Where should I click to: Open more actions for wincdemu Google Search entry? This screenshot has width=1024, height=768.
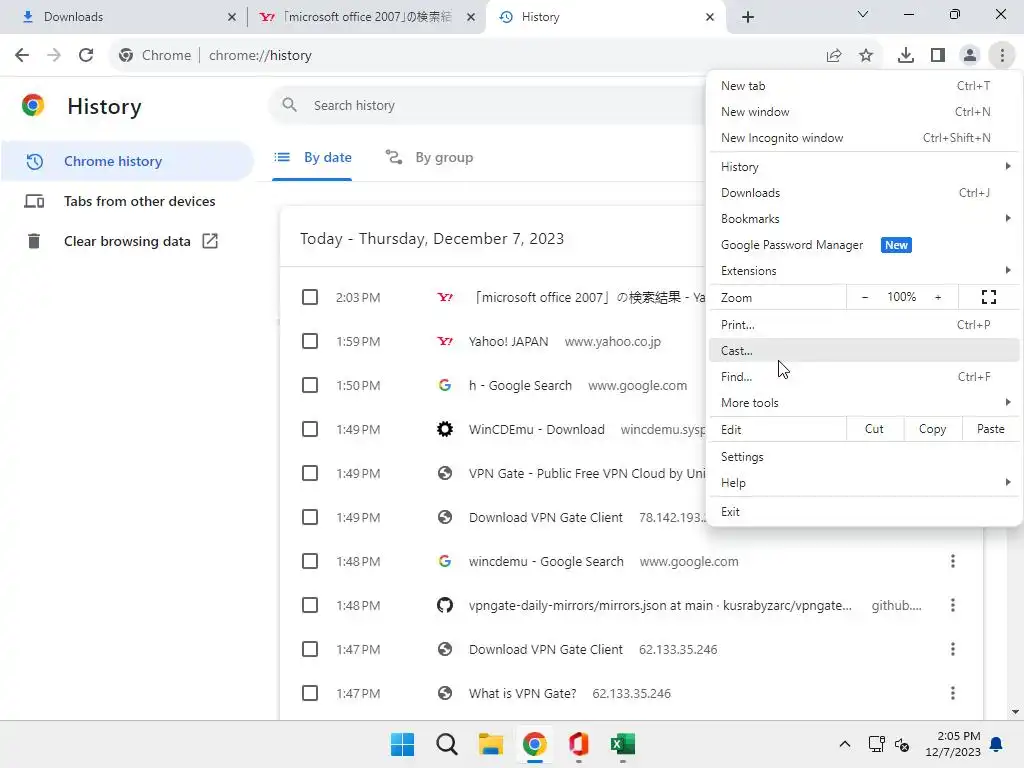[953, 561]
